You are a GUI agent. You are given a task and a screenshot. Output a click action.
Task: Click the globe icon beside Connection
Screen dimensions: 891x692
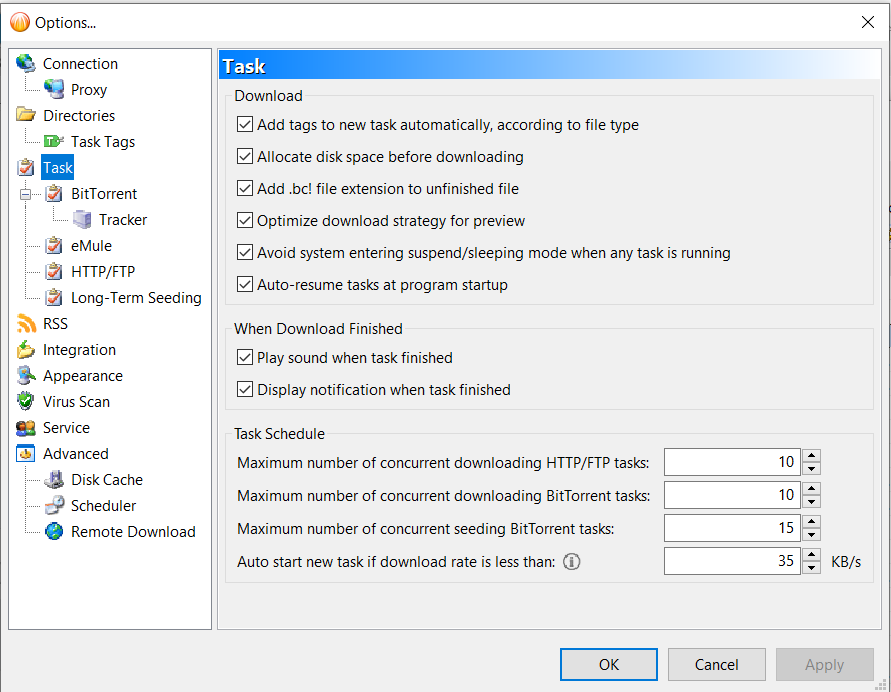(25, 64)
